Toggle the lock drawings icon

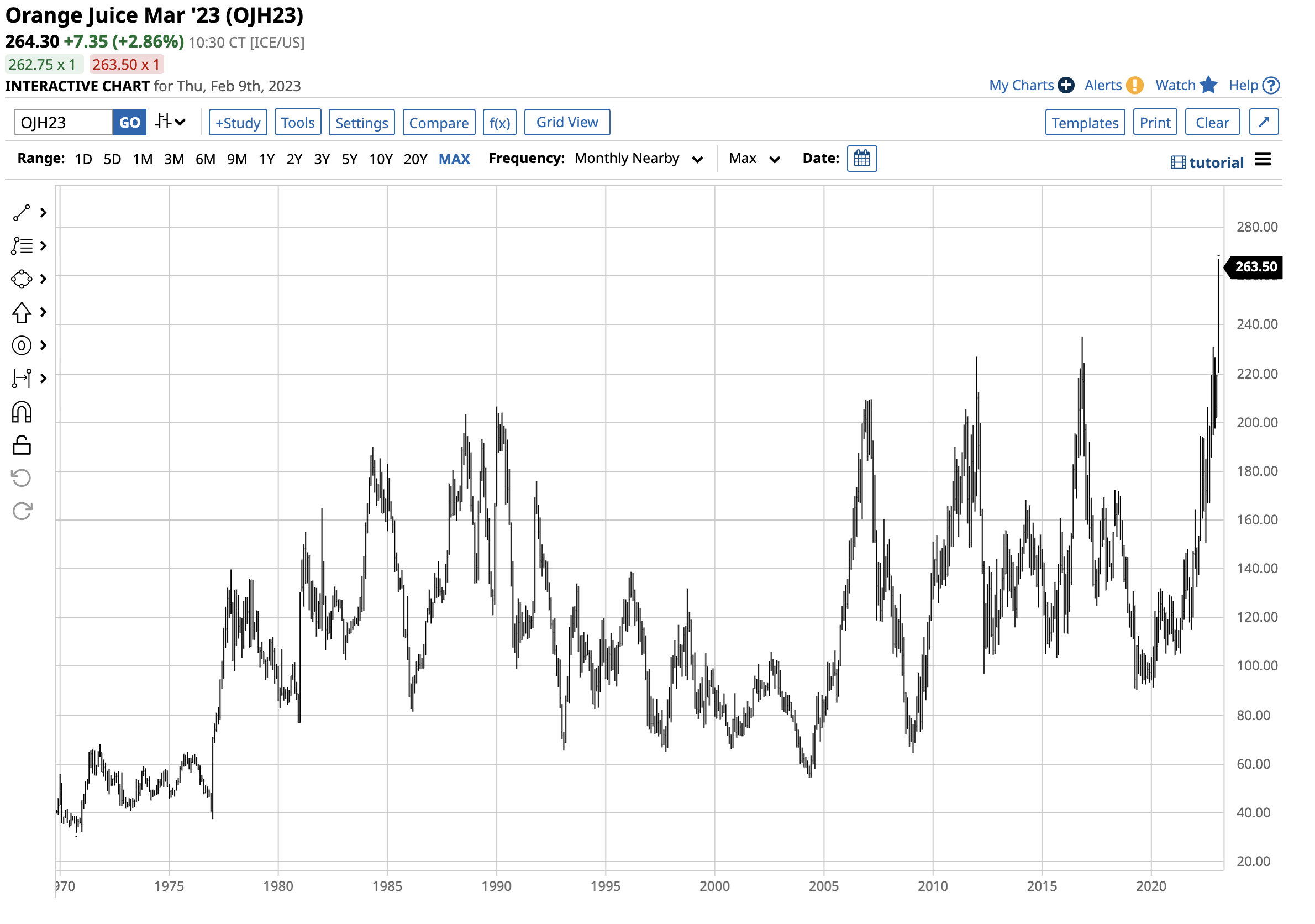(x=21, y=445)
